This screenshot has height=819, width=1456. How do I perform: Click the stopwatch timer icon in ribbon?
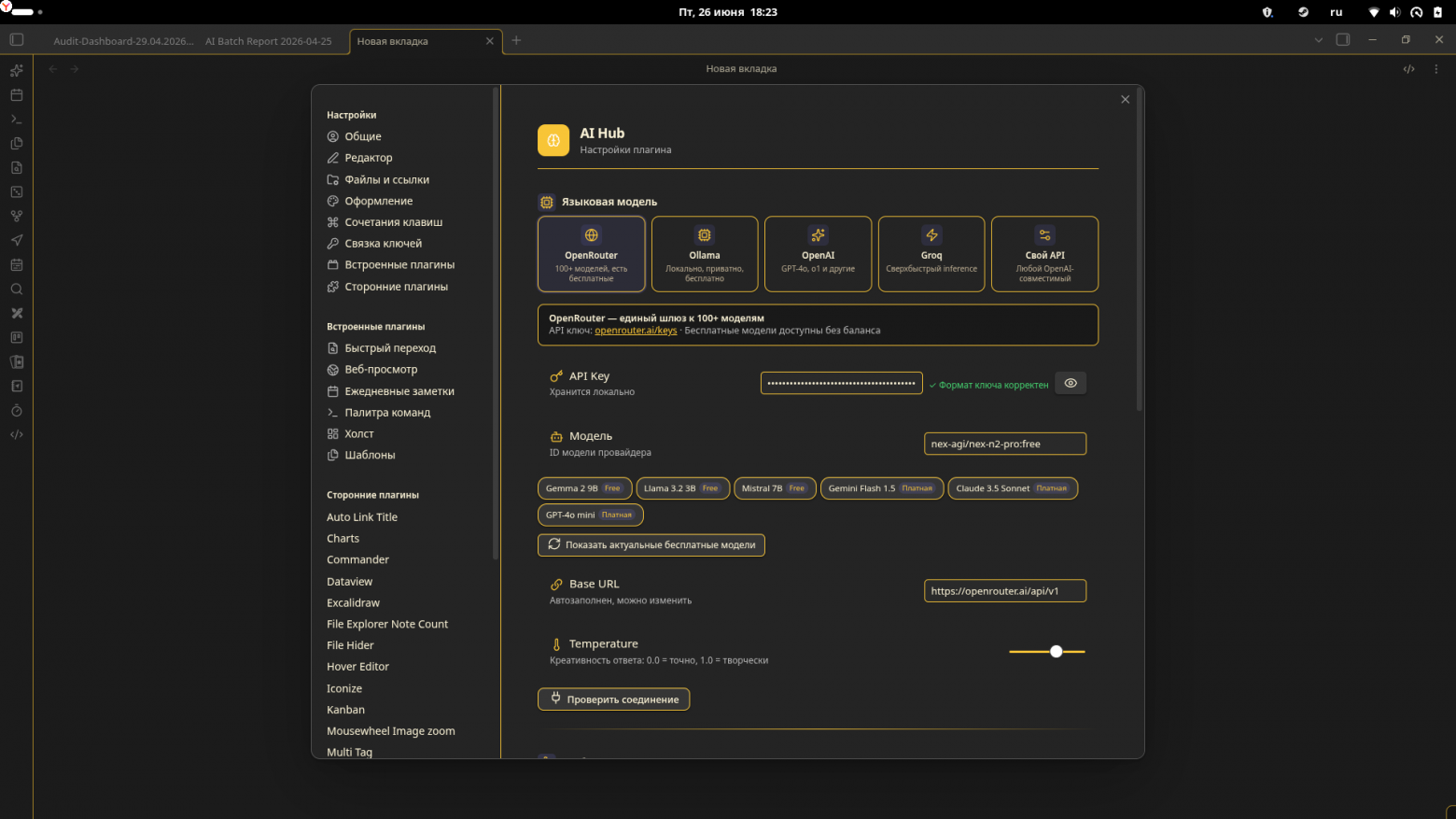point(16,410)
